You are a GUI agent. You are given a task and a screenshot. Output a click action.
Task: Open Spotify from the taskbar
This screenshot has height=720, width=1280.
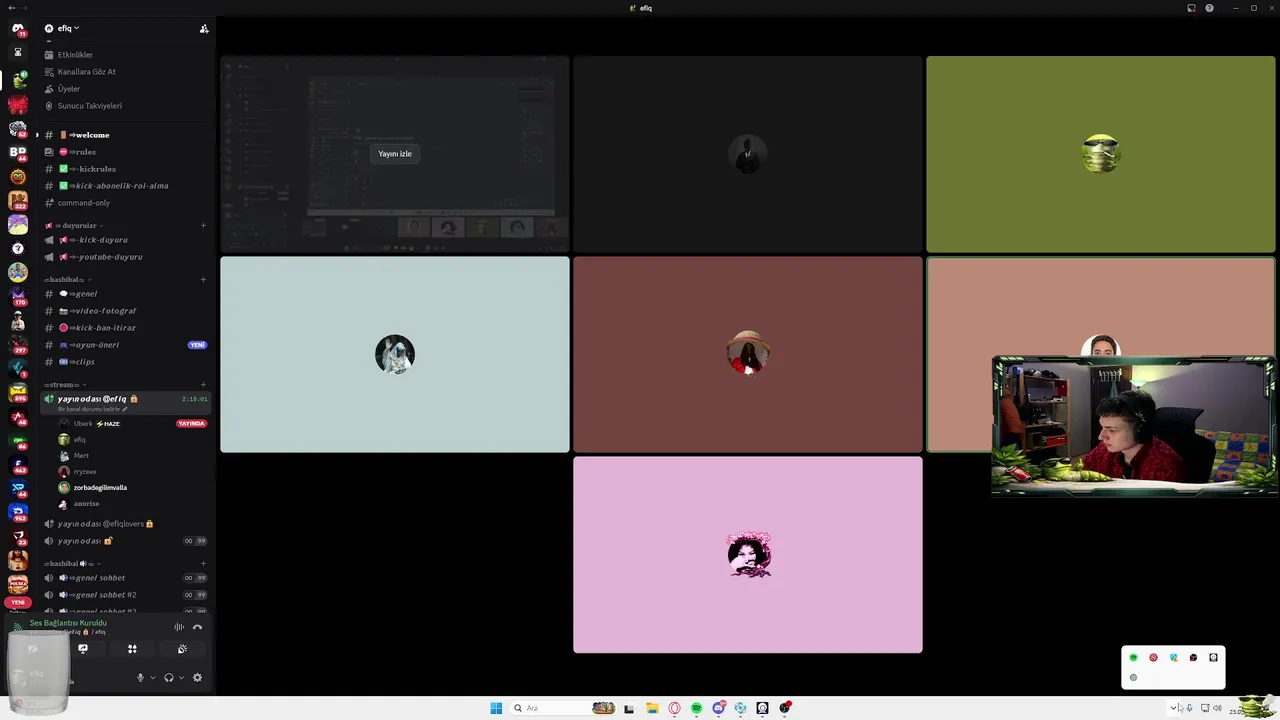click(696, 708)
